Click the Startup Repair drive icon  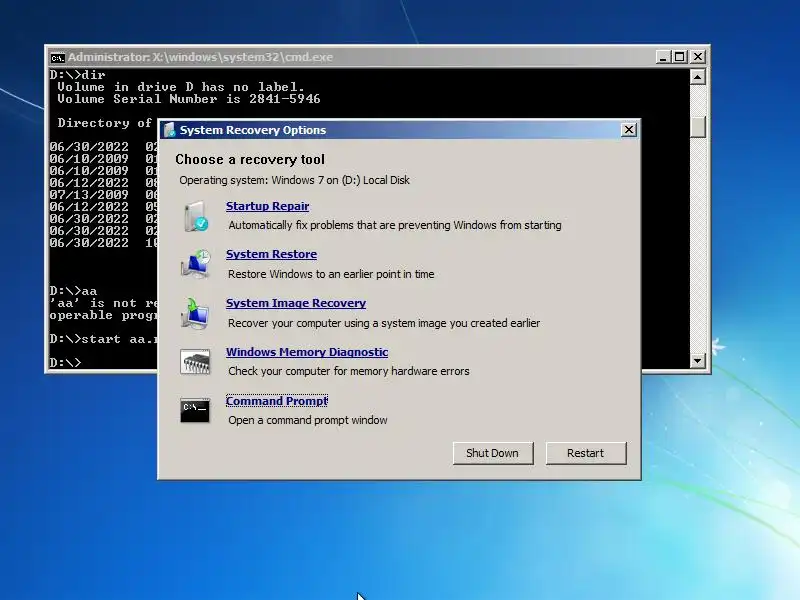click(195, 216)
